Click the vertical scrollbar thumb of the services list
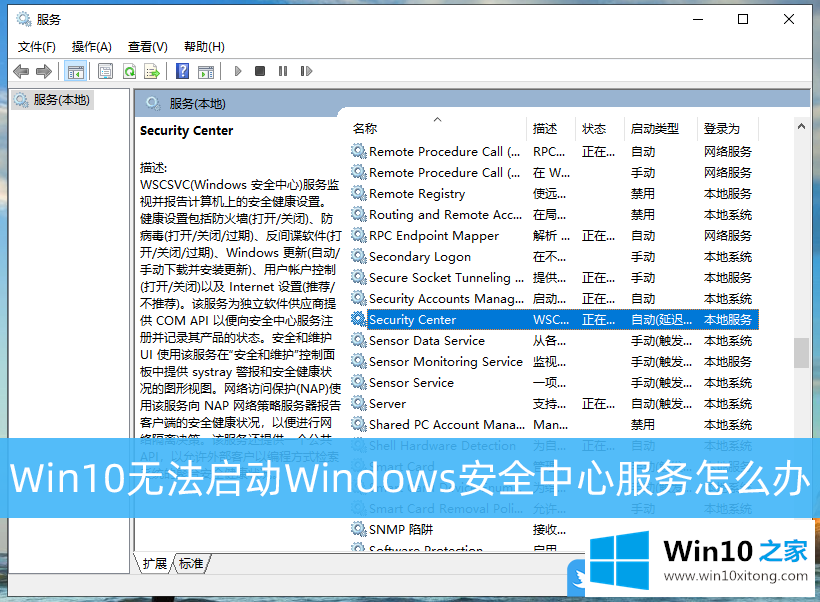 [801, 353]
